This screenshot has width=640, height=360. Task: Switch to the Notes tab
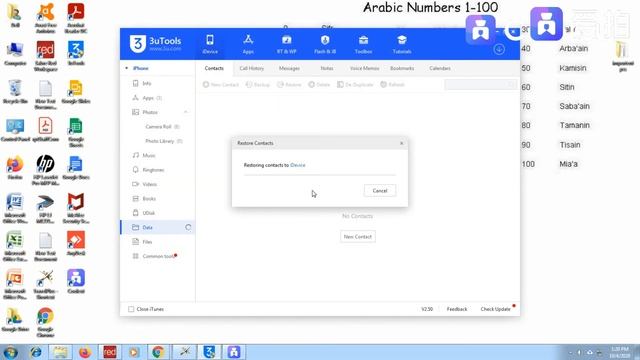coord(327,68)
